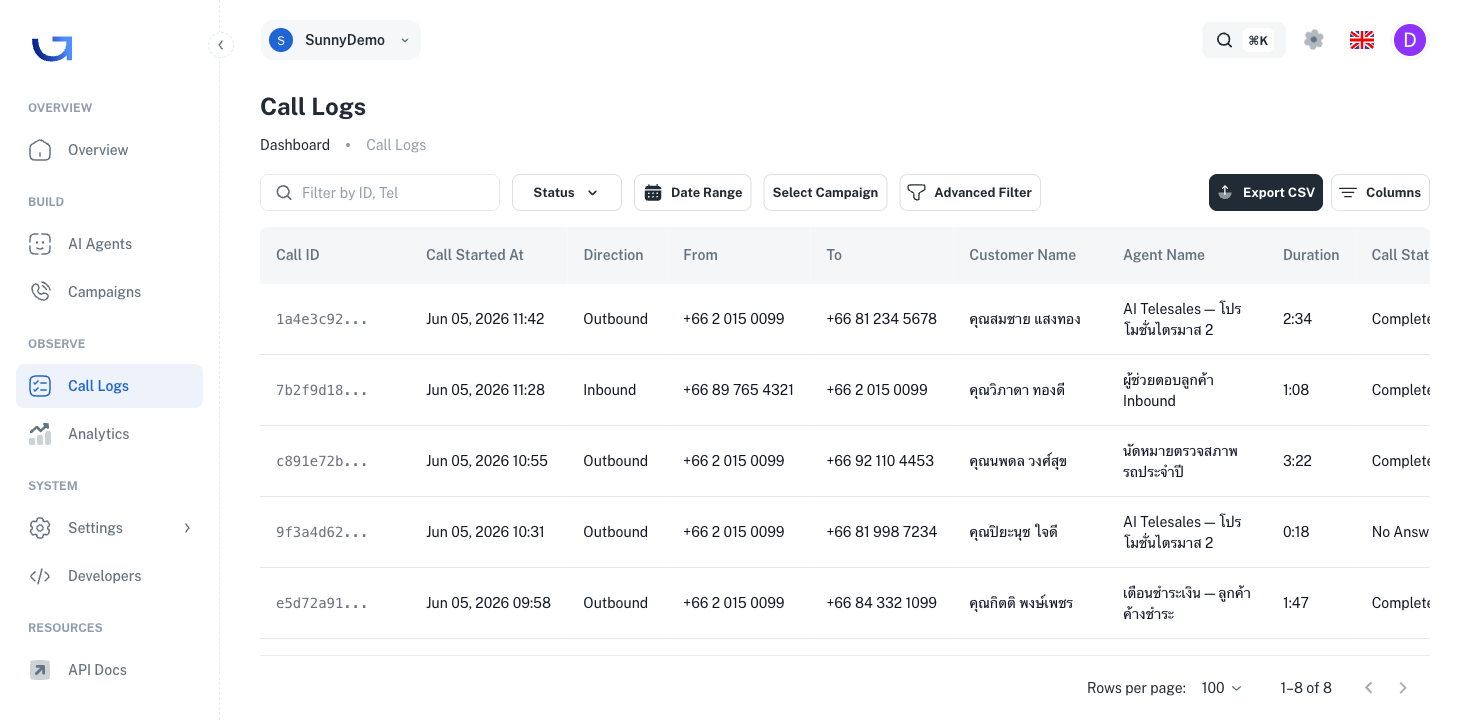The width and height of the screenshot is (1470, 720).
Task: Click the Settings gear icon in sidebar
Action: pyautogui.click(x=40, y=528)
